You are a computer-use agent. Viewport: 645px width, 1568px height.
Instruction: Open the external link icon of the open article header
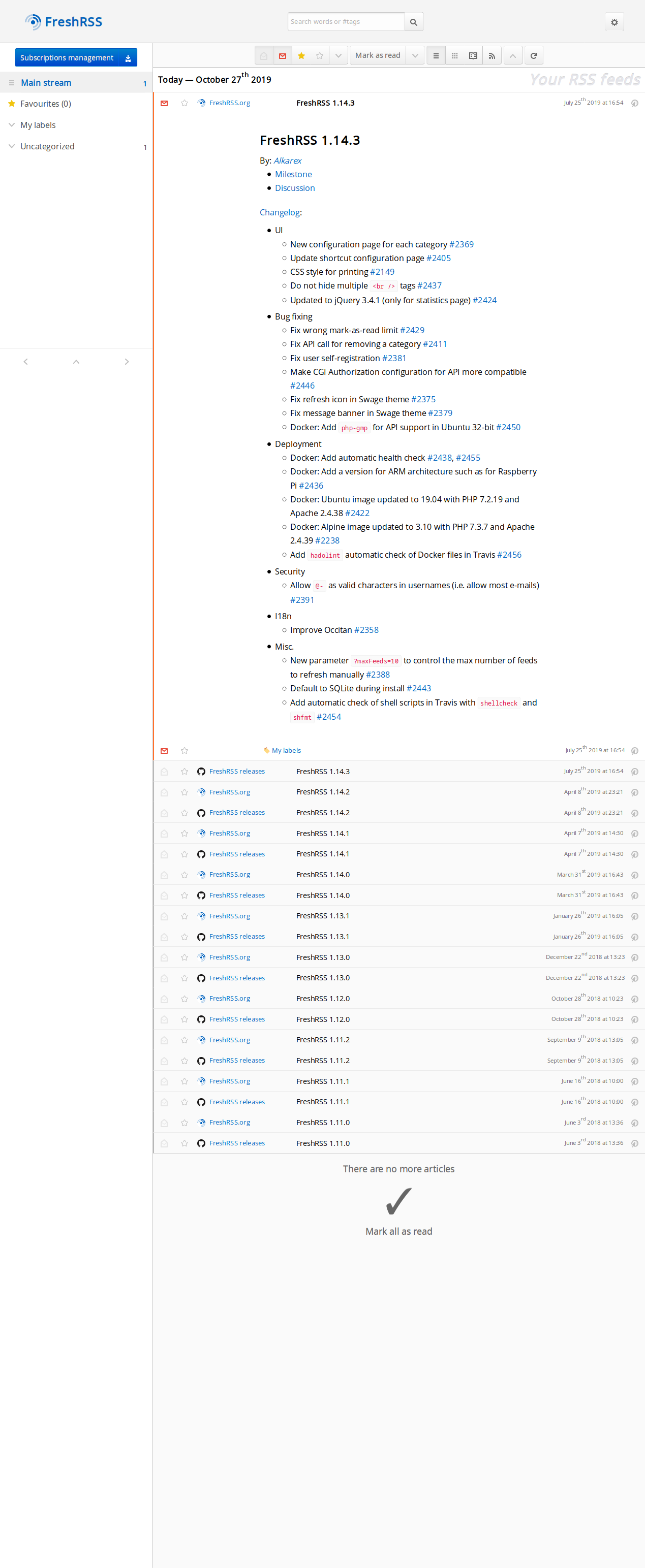pyautogui.click(x=635, y=103)
